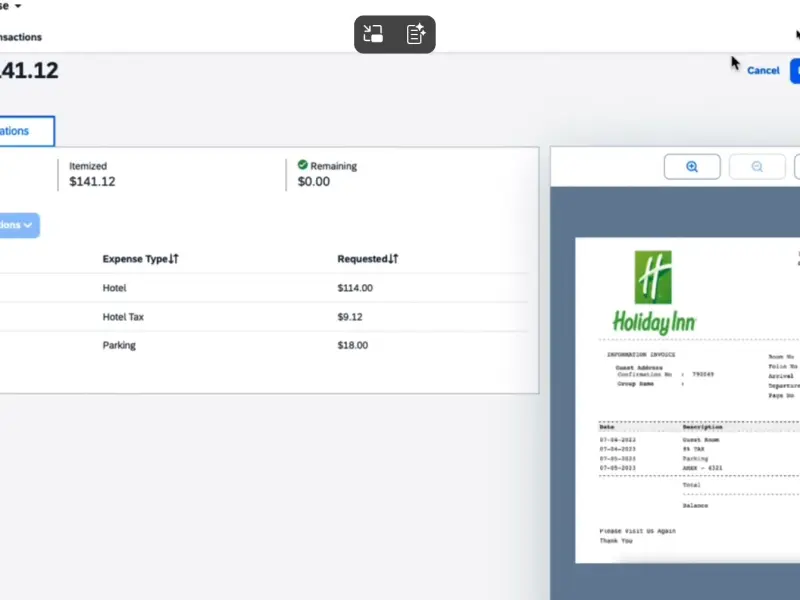Click the $114.00 requested amount
Viewport: 800px width, 600px height.
click(x=355, y=288)
